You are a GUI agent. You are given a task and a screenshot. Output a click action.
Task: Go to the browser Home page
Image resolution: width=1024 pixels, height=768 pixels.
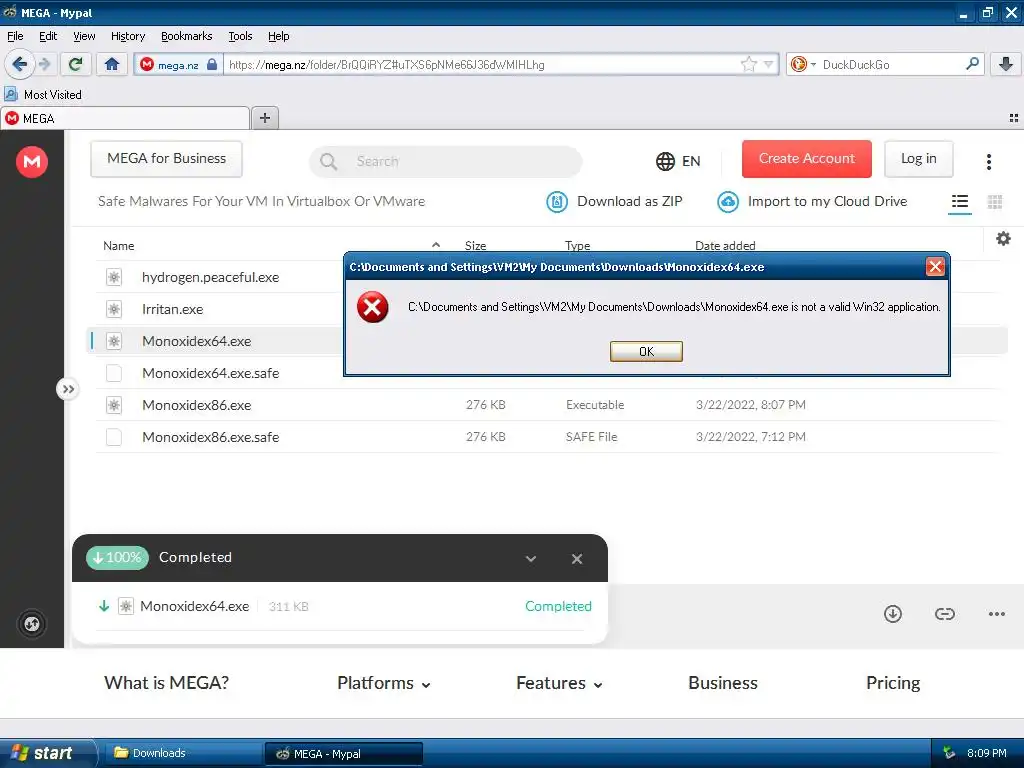pyautogui.click(x=112, y=64)
